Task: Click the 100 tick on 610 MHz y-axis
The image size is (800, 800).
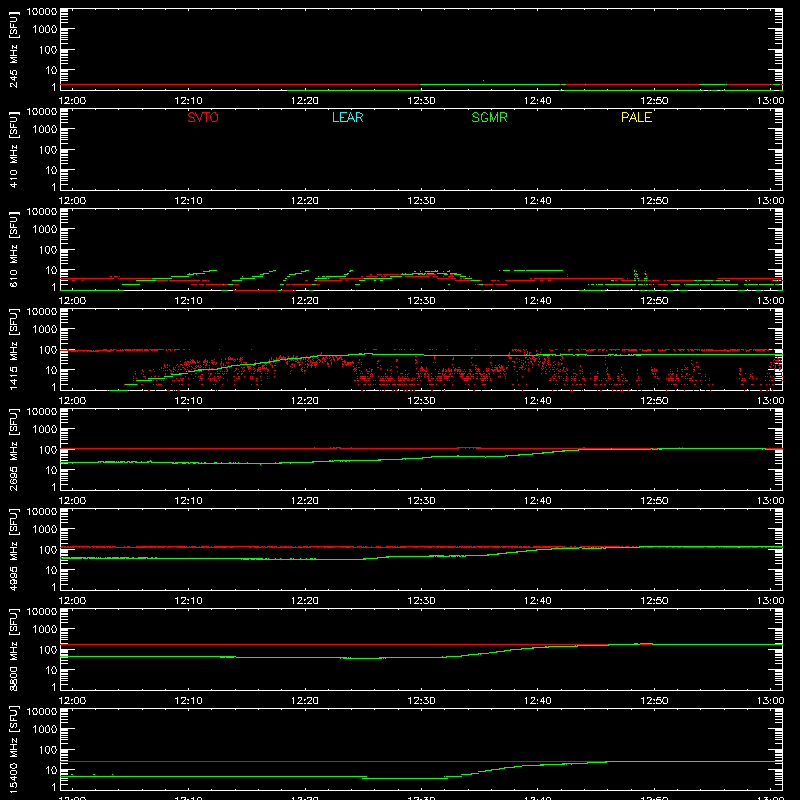Action: (48, 250)
